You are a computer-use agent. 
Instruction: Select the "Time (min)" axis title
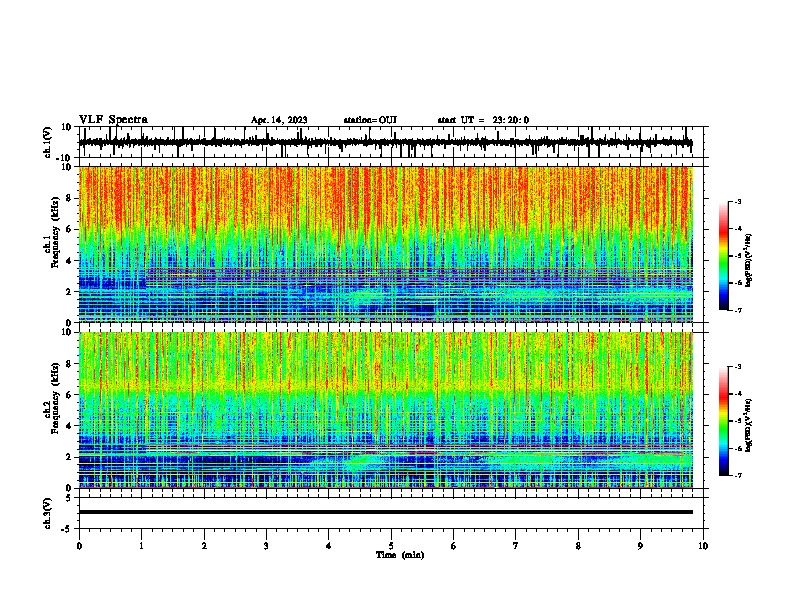click(x=400, y=555)
